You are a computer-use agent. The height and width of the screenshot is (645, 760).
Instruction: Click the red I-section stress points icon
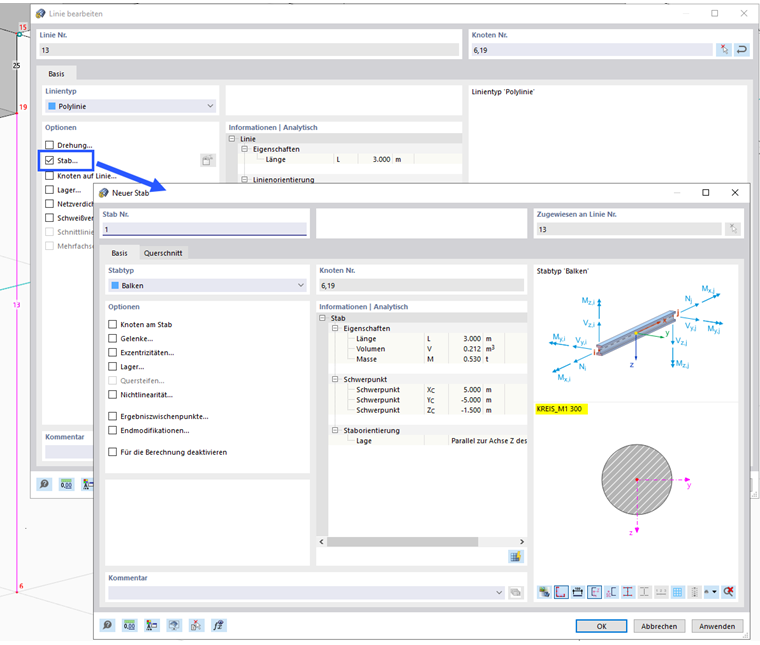(x=628, y=592)
